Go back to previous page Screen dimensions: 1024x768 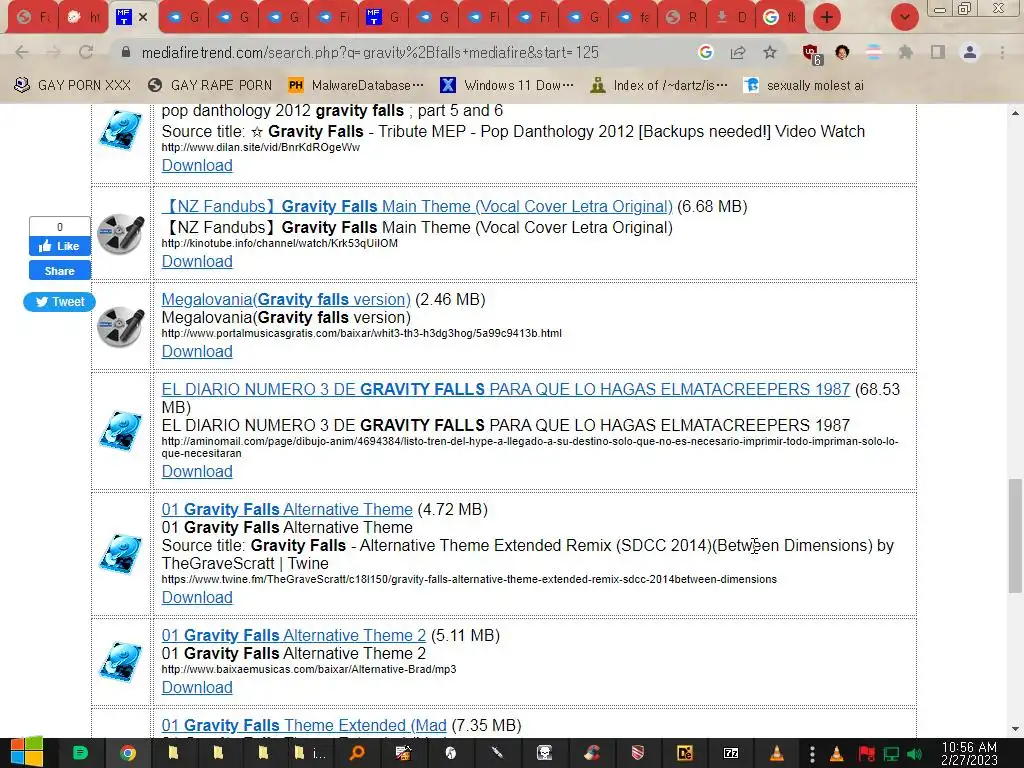click(22, 52)
